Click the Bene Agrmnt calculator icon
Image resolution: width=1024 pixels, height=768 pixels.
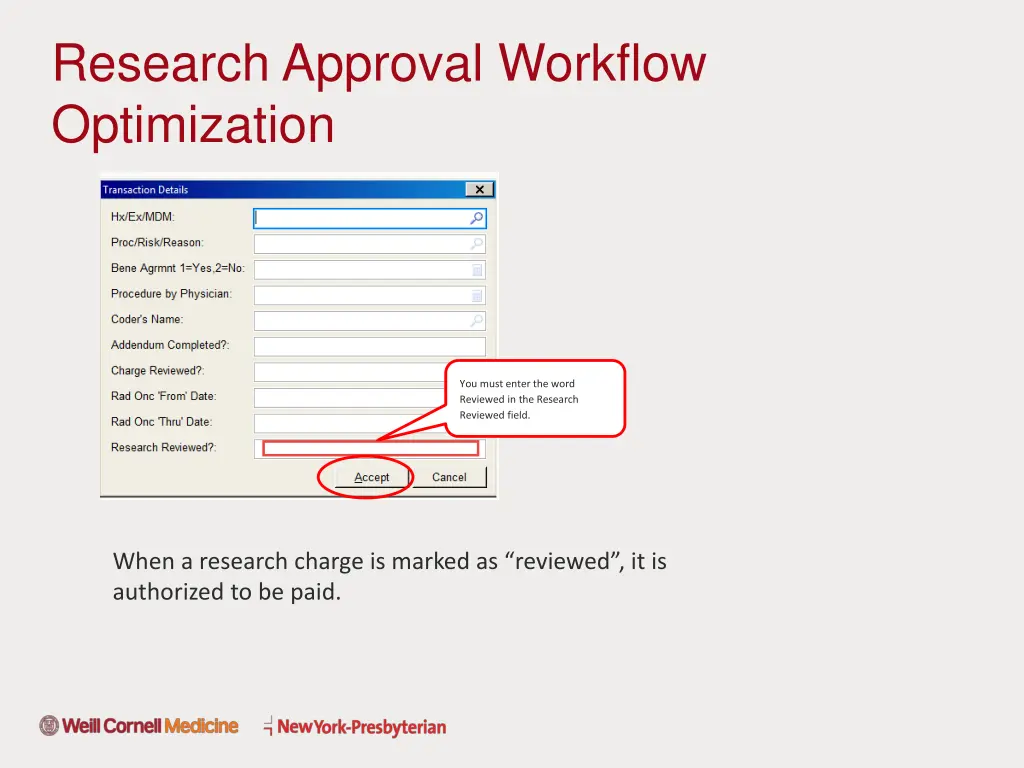pos(477,270)
